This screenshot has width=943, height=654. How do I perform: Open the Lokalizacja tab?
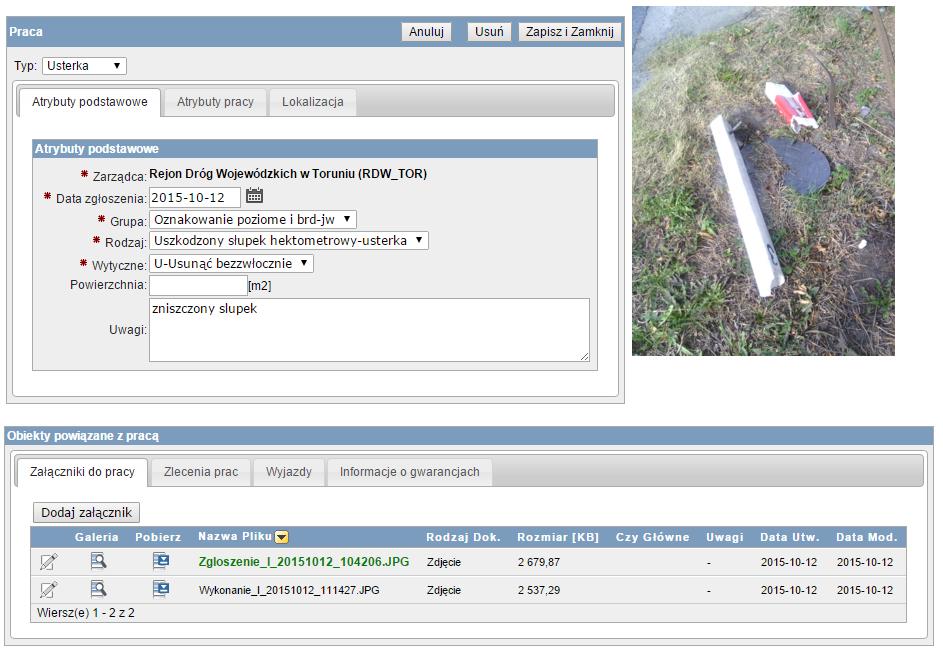point(313,102)
